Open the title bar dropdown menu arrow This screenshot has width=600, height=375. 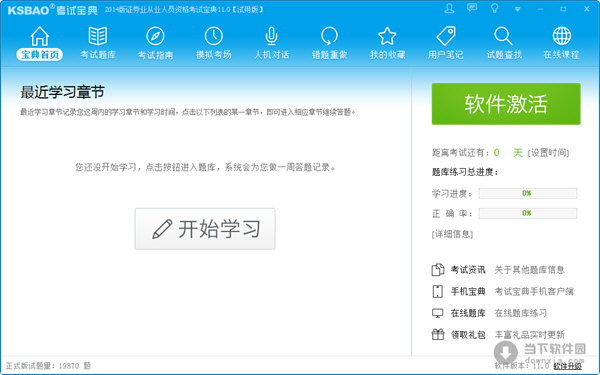pos(517,9)
